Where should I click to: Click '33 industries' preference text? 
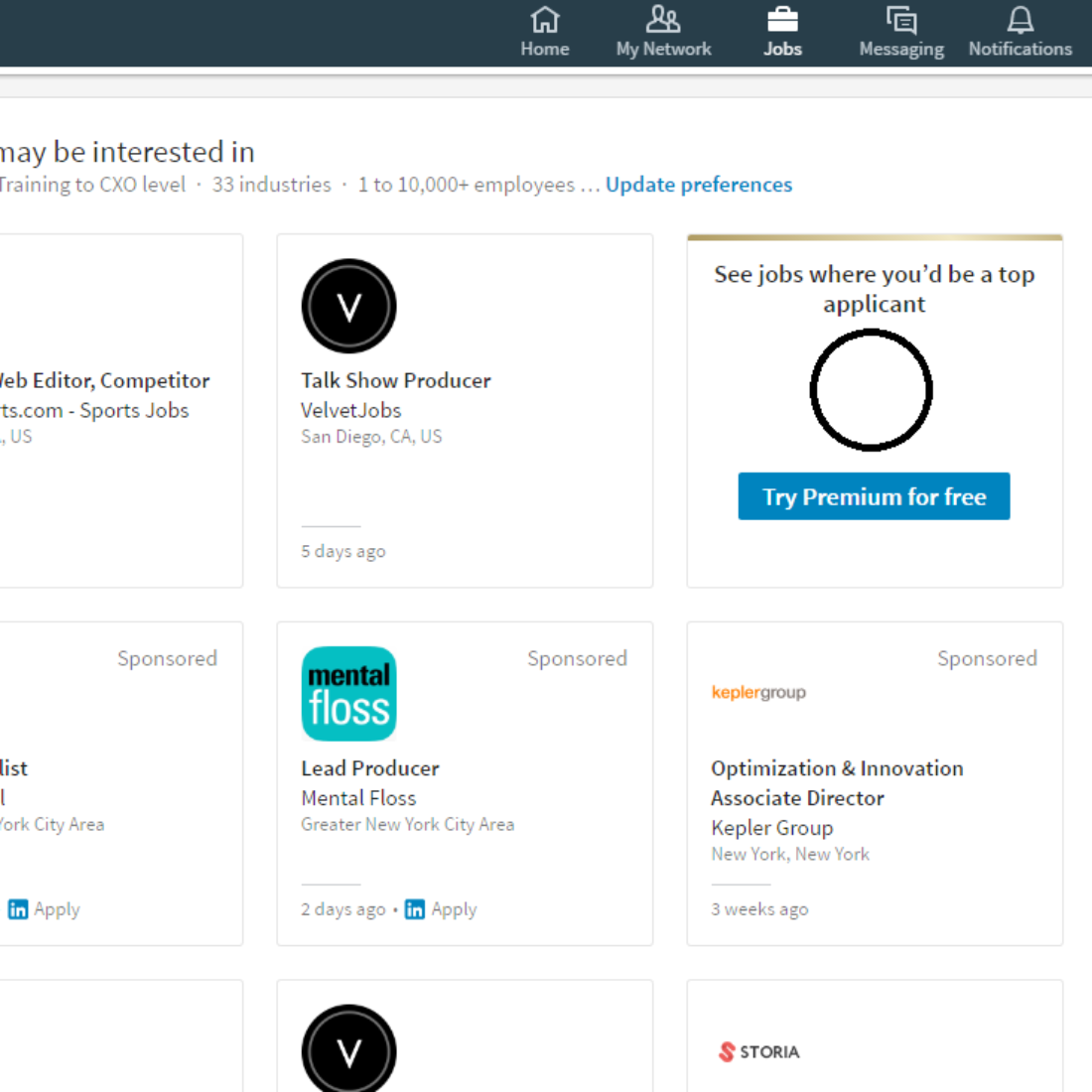(272, 185)
